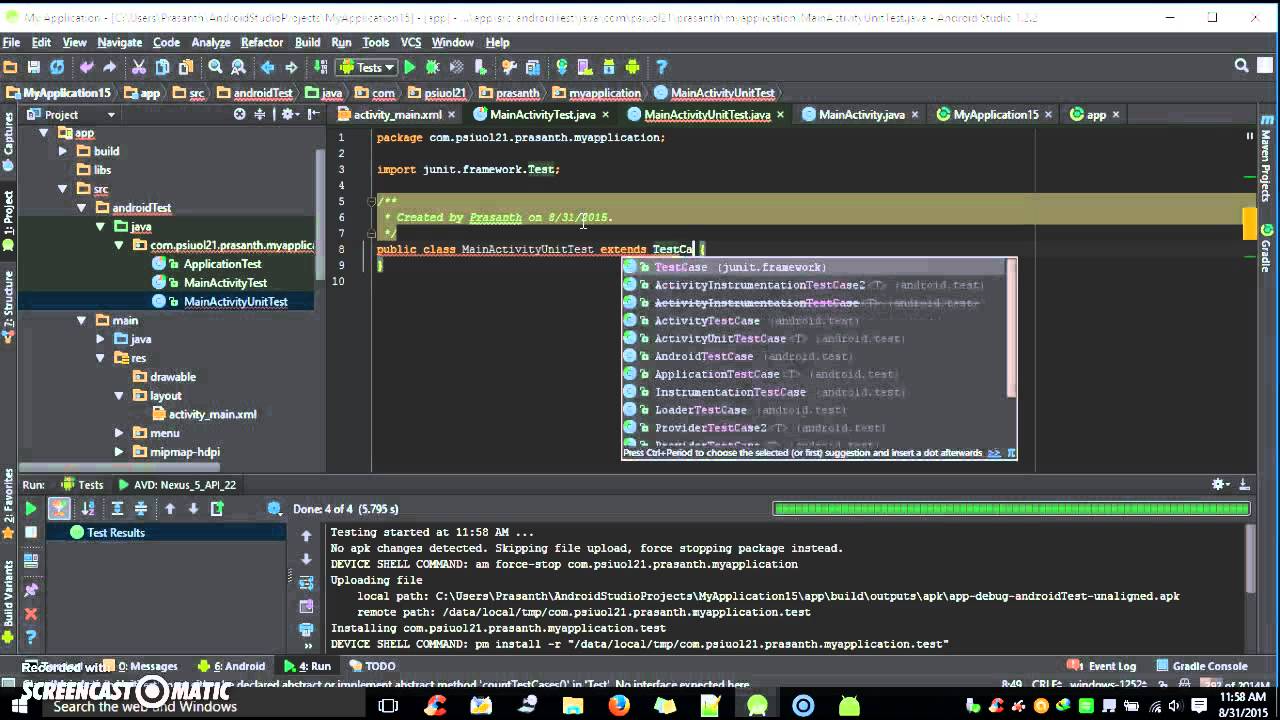The width and height of the screenshot is (1280, 720).
Task: Toggle Hide Passed tests button
Action: tap(60, 509)
